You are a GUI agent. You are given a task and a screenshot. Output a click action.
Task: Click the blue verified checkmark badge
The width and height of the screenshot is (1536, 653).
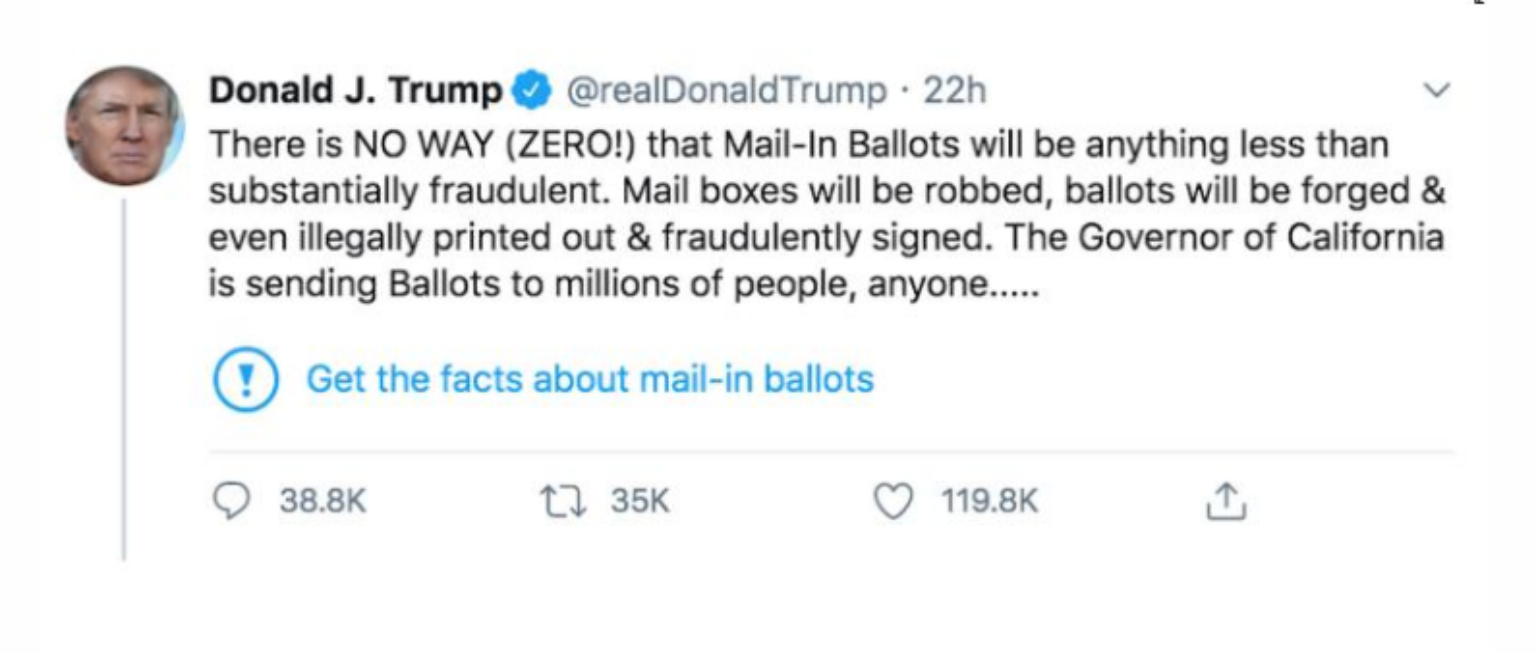pyautogui.click(x=530, y=92)
